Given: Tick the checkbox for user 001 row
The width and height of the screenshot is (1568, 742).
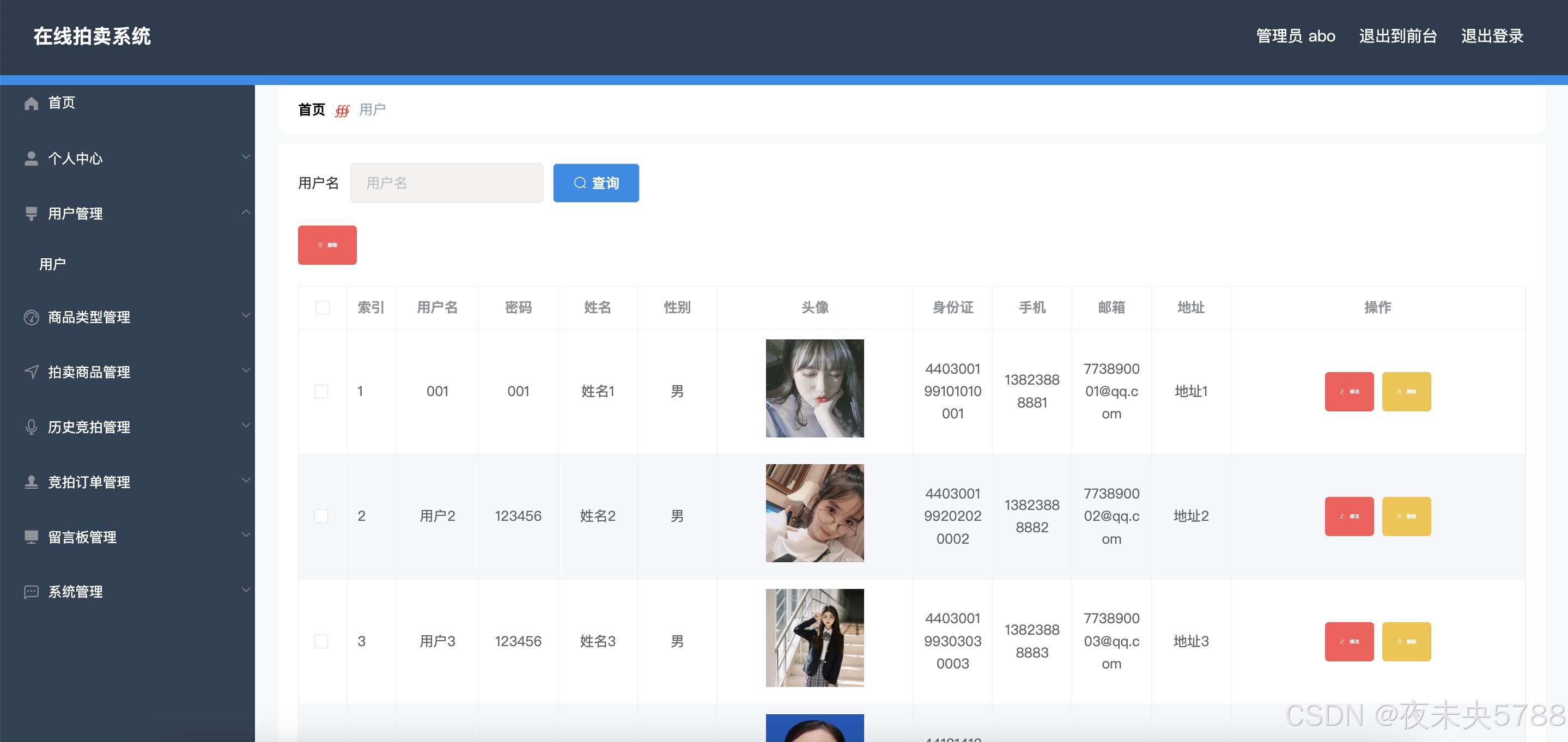Looking at the screenshot, I should pyautogui.click(x=321, y=391).
